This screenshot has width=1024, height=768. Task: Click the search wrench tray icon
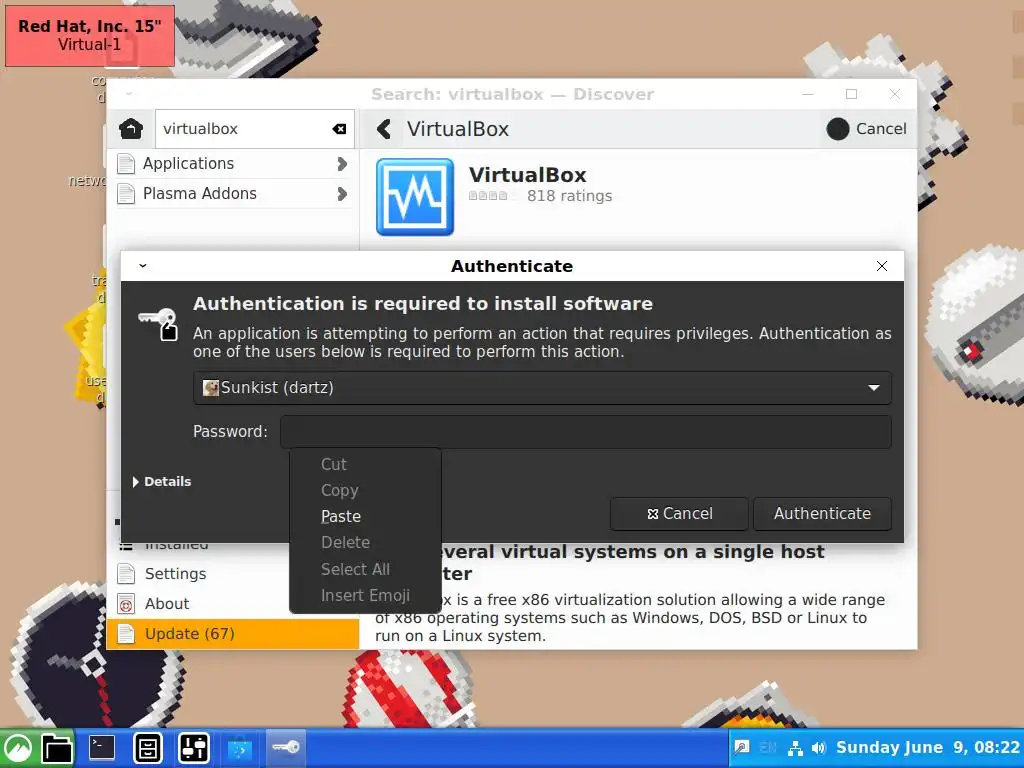(x=741, y=748)
